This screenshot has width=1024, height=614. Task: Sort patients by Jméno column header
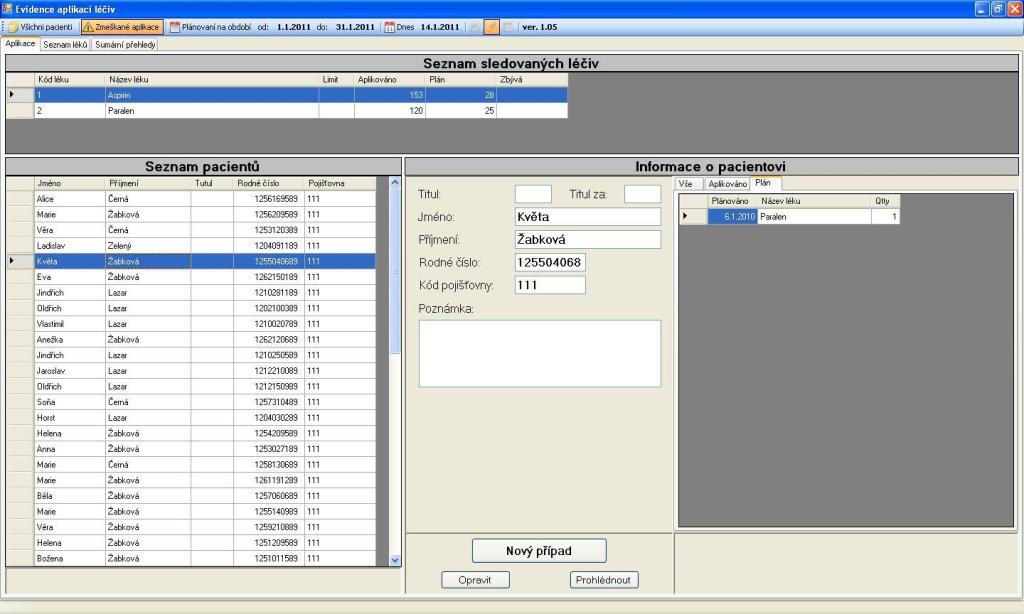coord(69,184)
